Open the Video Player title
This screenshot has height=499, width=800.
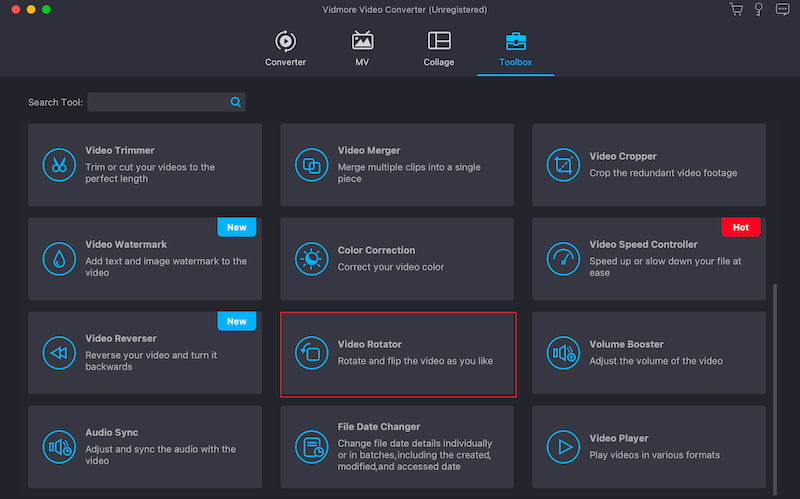pyautogui.click(x=619, y=438)
